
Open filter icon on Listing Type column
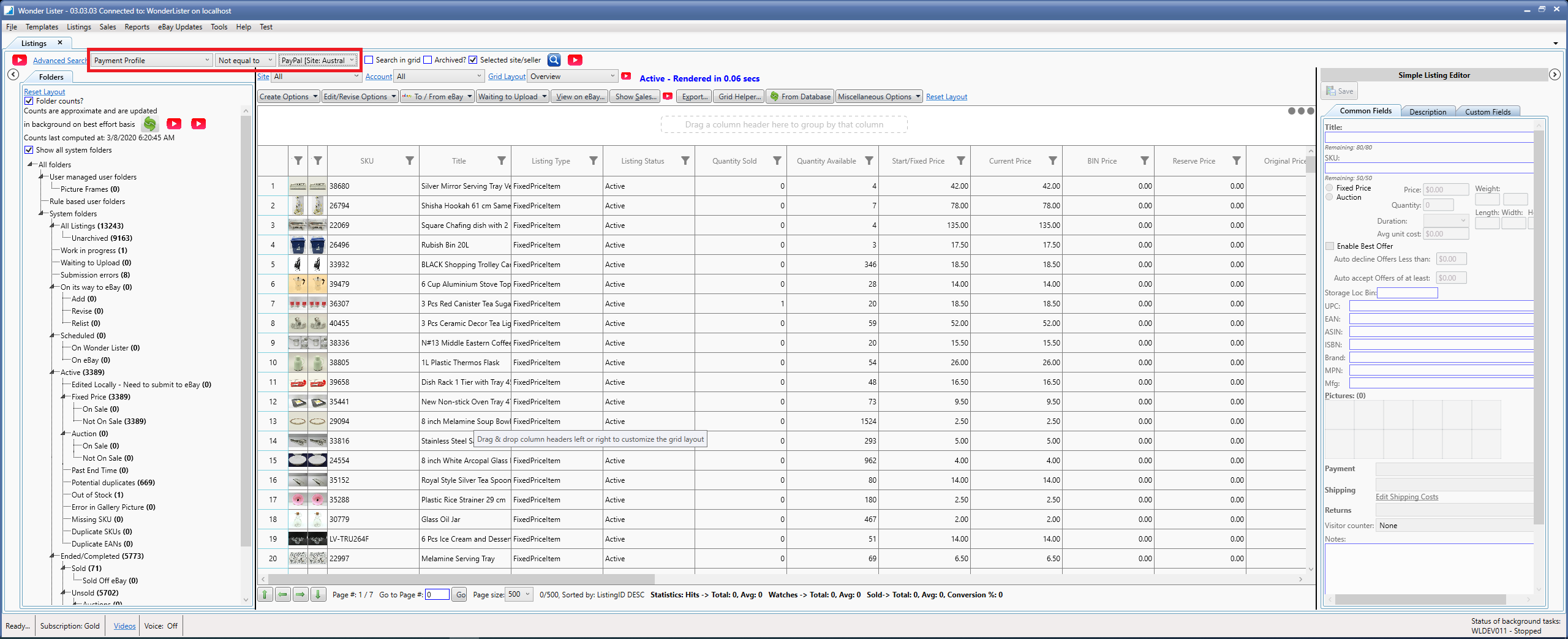[x=594, y=161]
